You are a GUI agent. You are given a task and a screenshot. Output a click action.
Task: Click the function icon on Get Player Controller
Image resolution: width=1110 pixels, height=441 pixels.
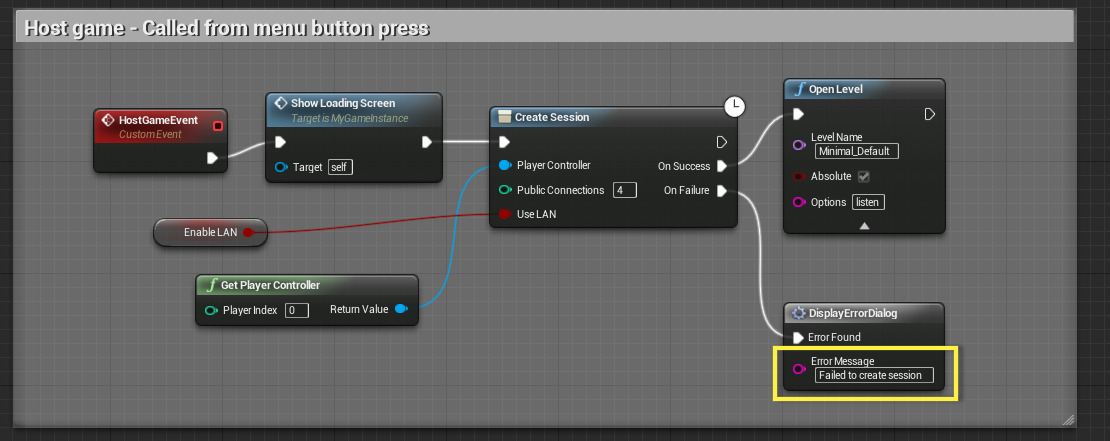pyautogui.click(x=211, y=285)
